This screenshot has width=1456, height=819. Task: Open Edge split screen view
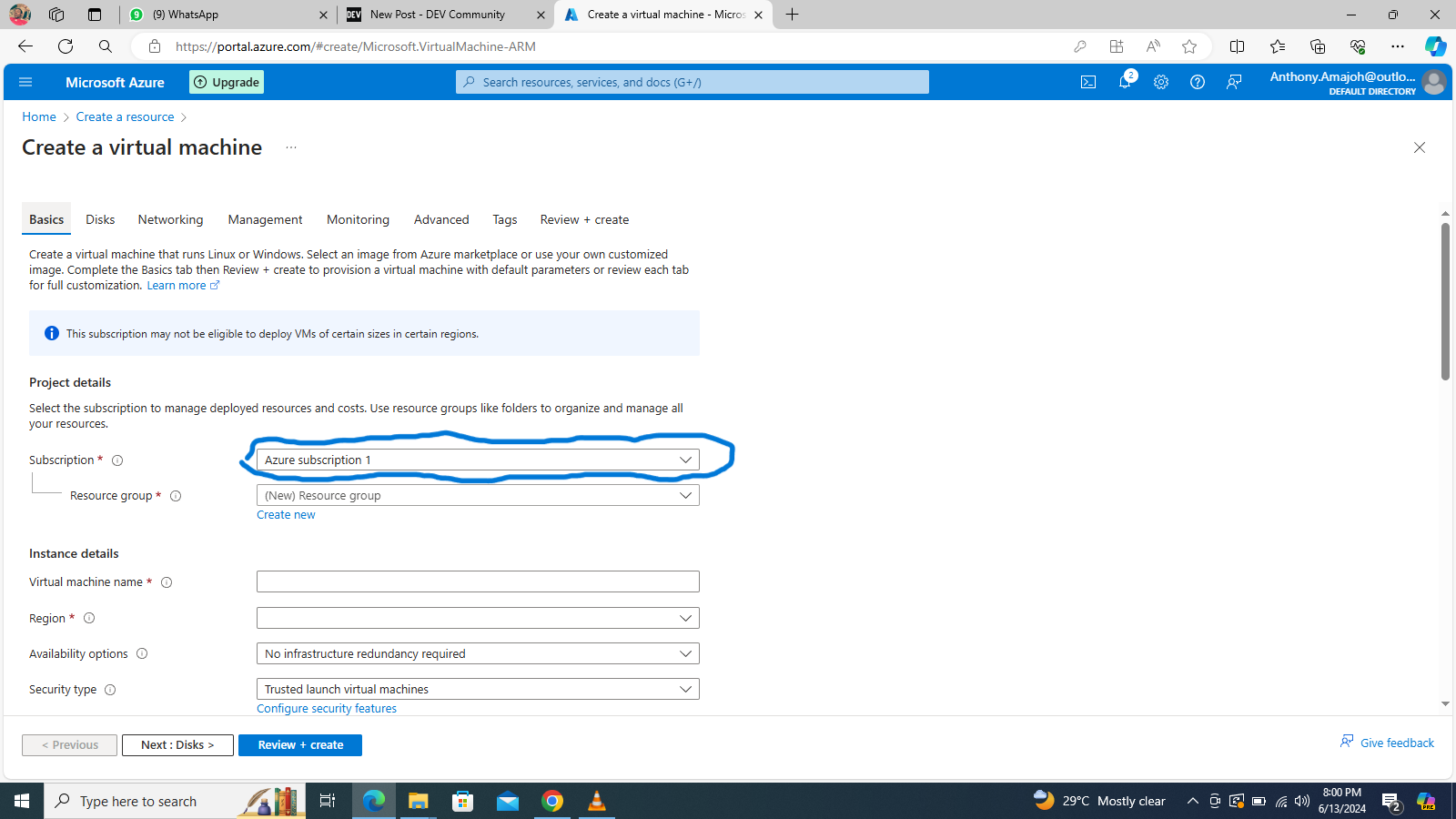1238,46
